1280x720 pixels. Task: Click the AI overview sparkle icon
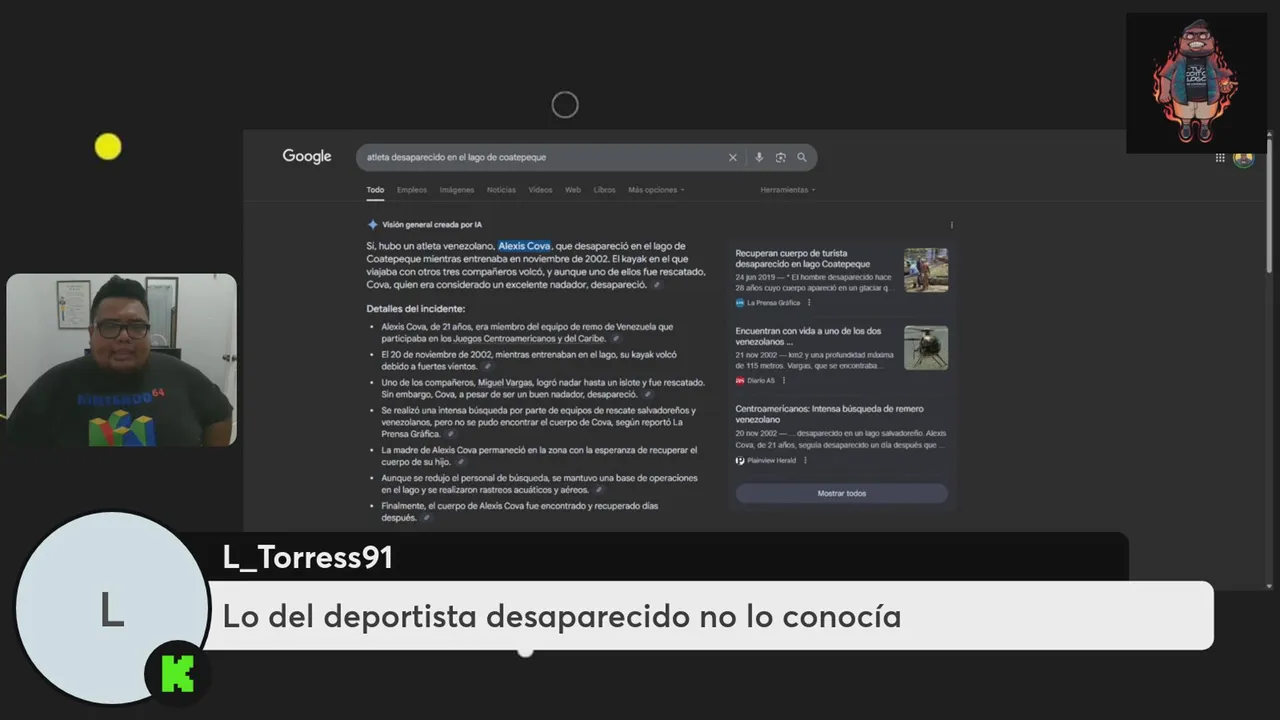tap(372, 225)
